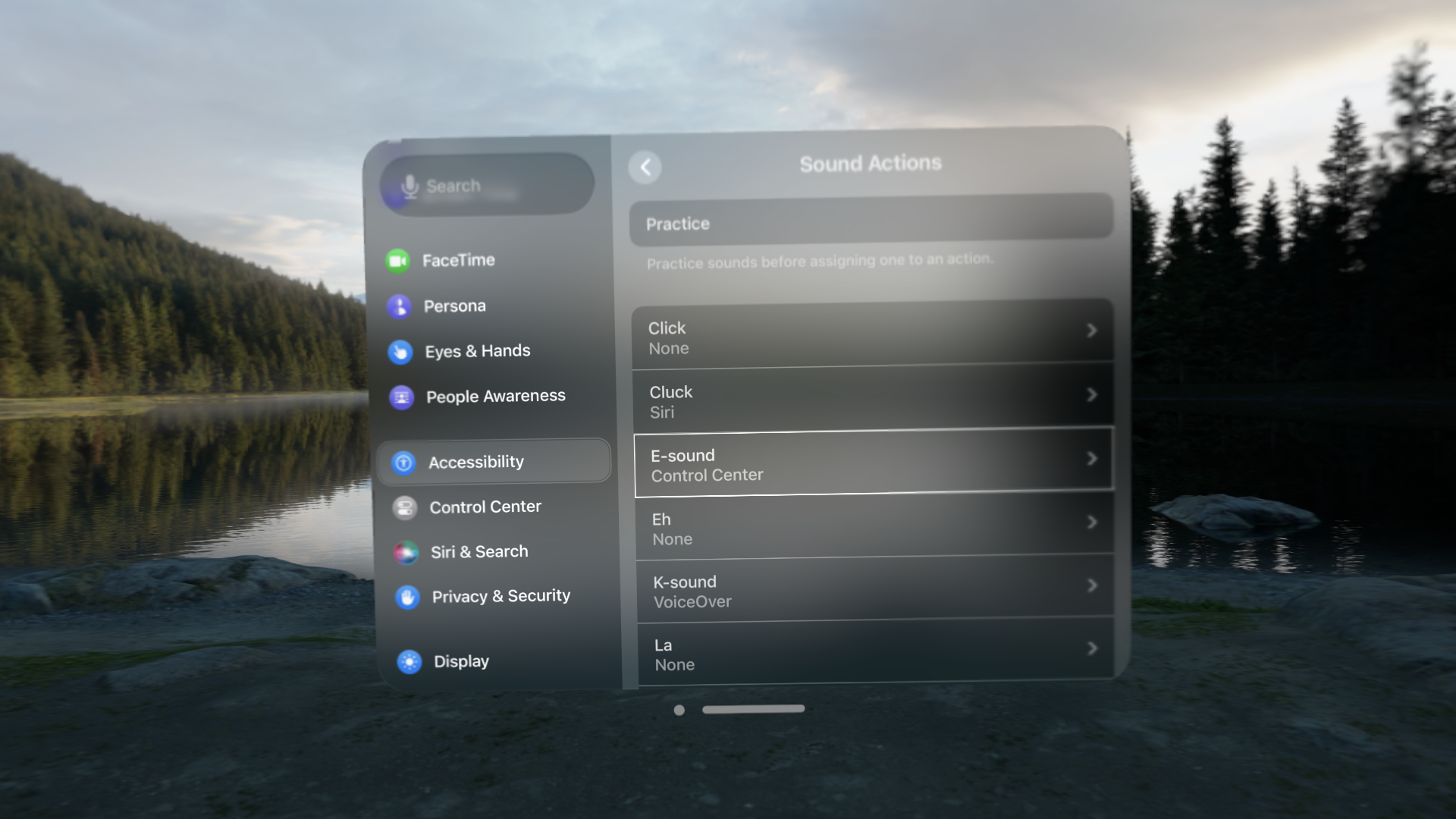Click the Siri & Search icon

click(x=406, y=552)
